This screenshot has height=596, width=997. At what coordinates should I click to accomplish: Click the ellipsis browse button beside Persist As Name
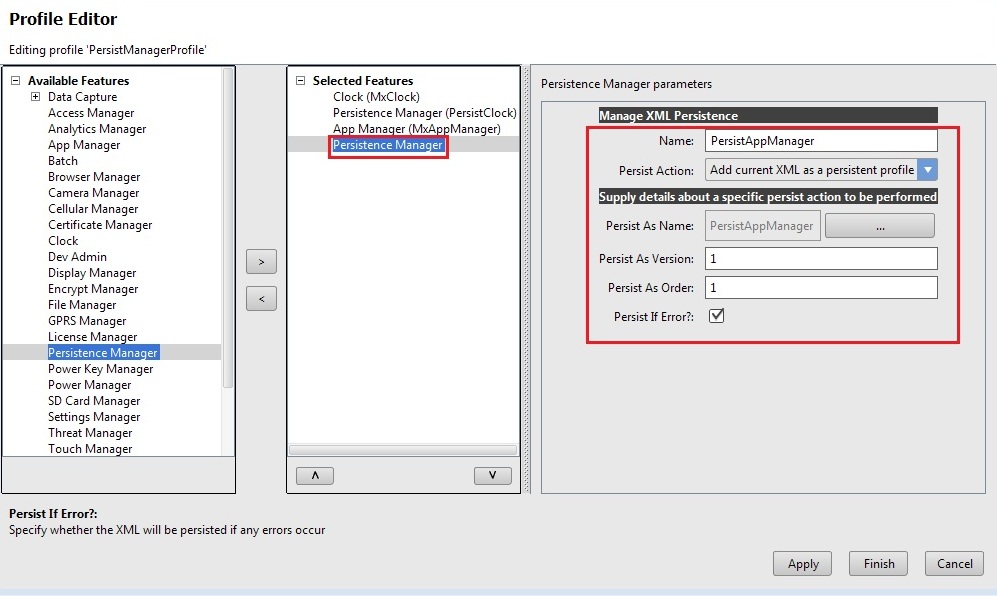point(879,226)
